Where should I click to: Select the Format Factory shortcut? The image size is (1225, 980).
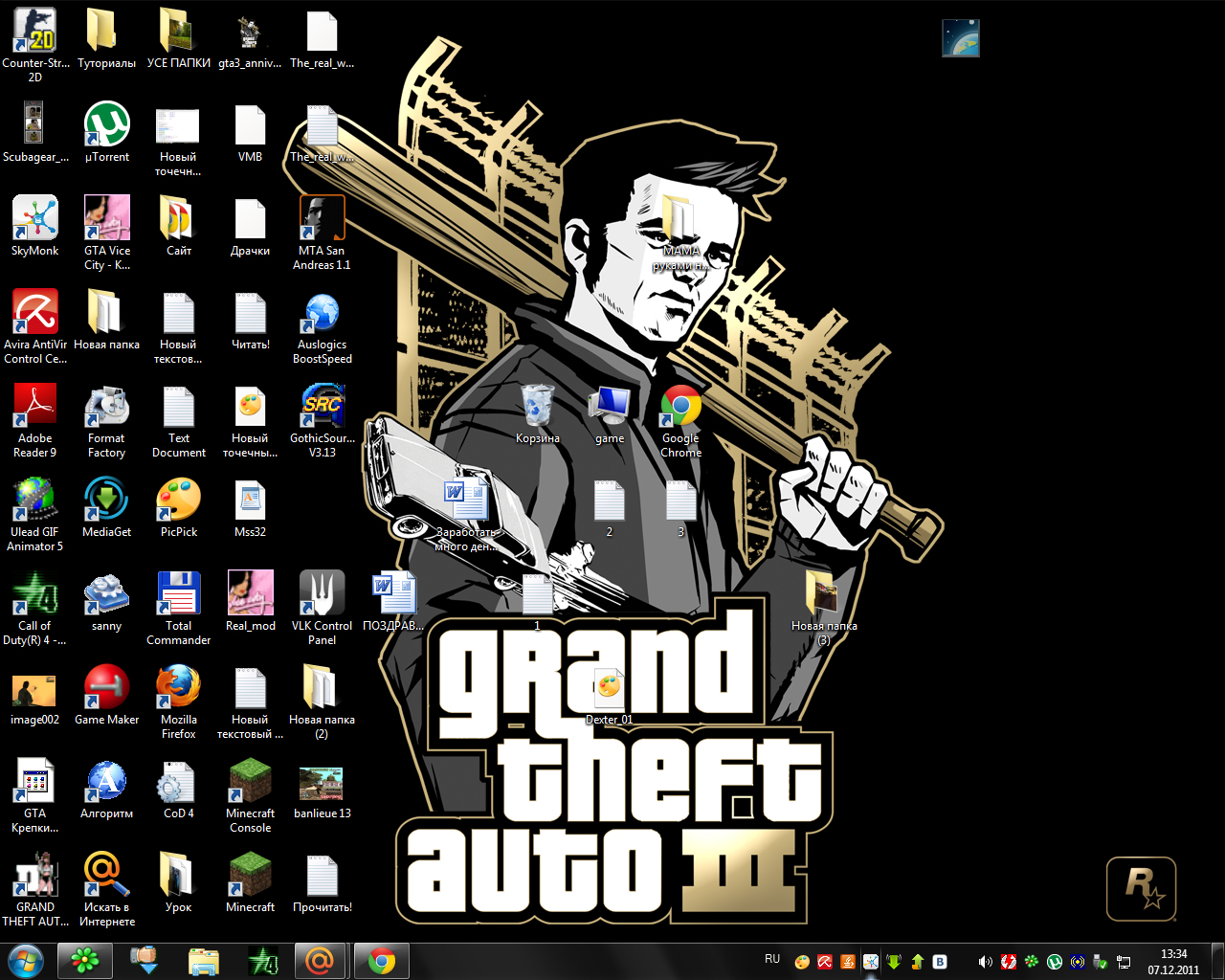[x=106, y=407]
